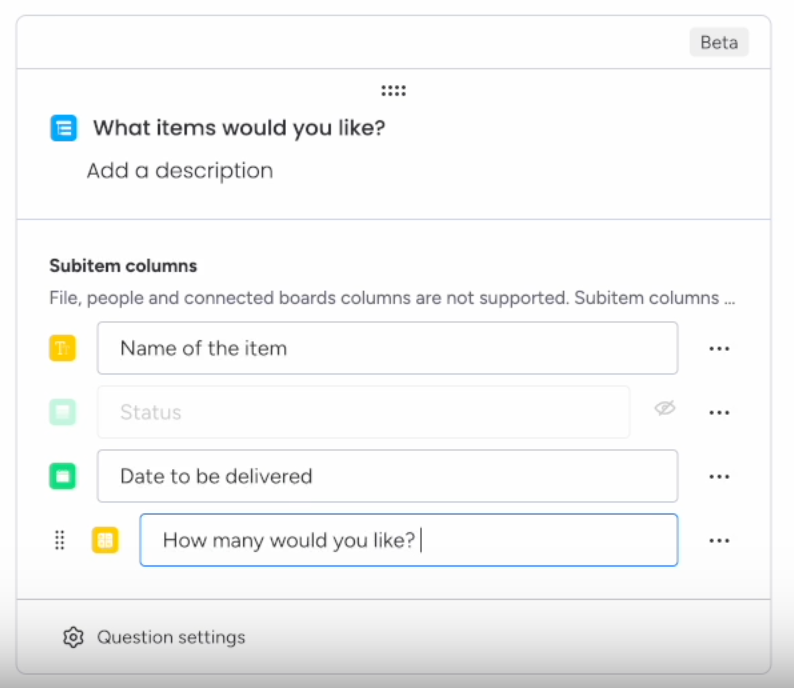
Task: Click the green date column icon
Action: [63, 476]
